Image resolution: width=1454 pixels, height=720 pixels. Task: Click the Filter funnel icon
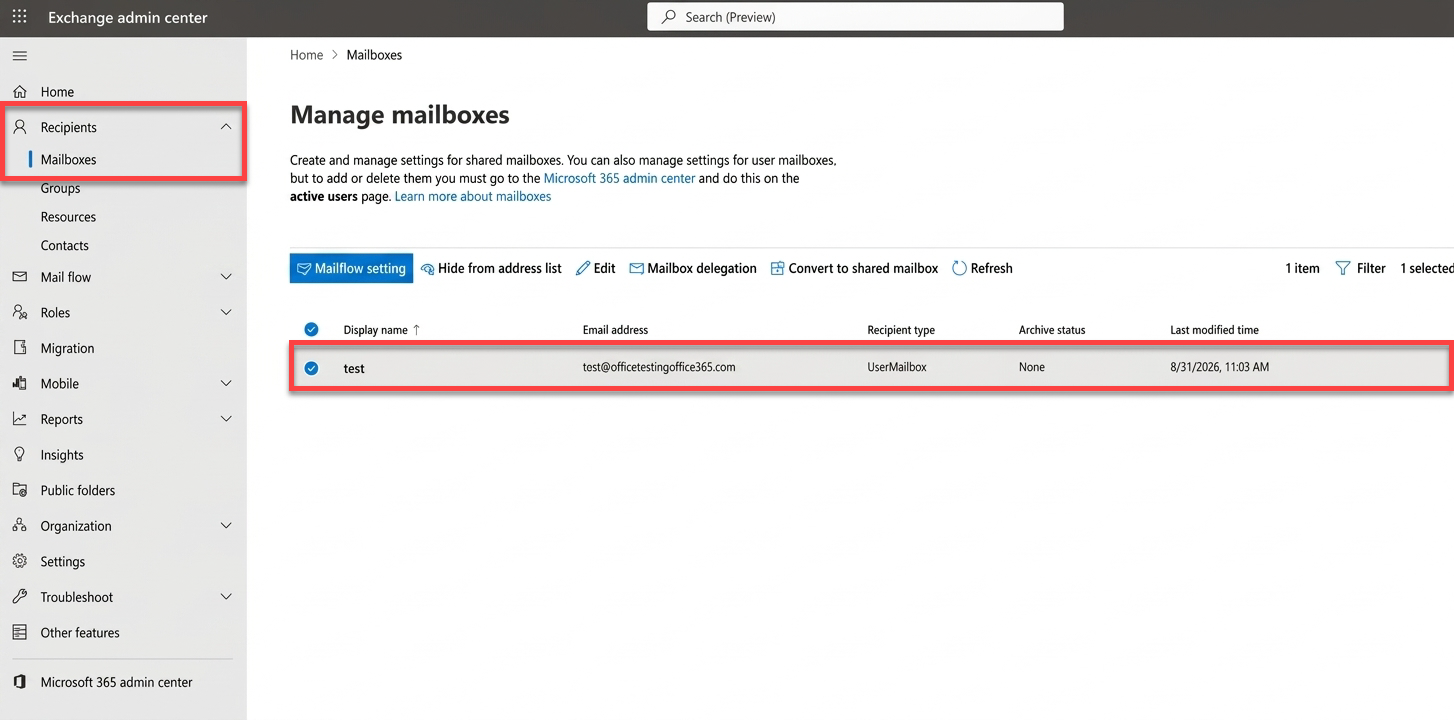[1343, 268]
